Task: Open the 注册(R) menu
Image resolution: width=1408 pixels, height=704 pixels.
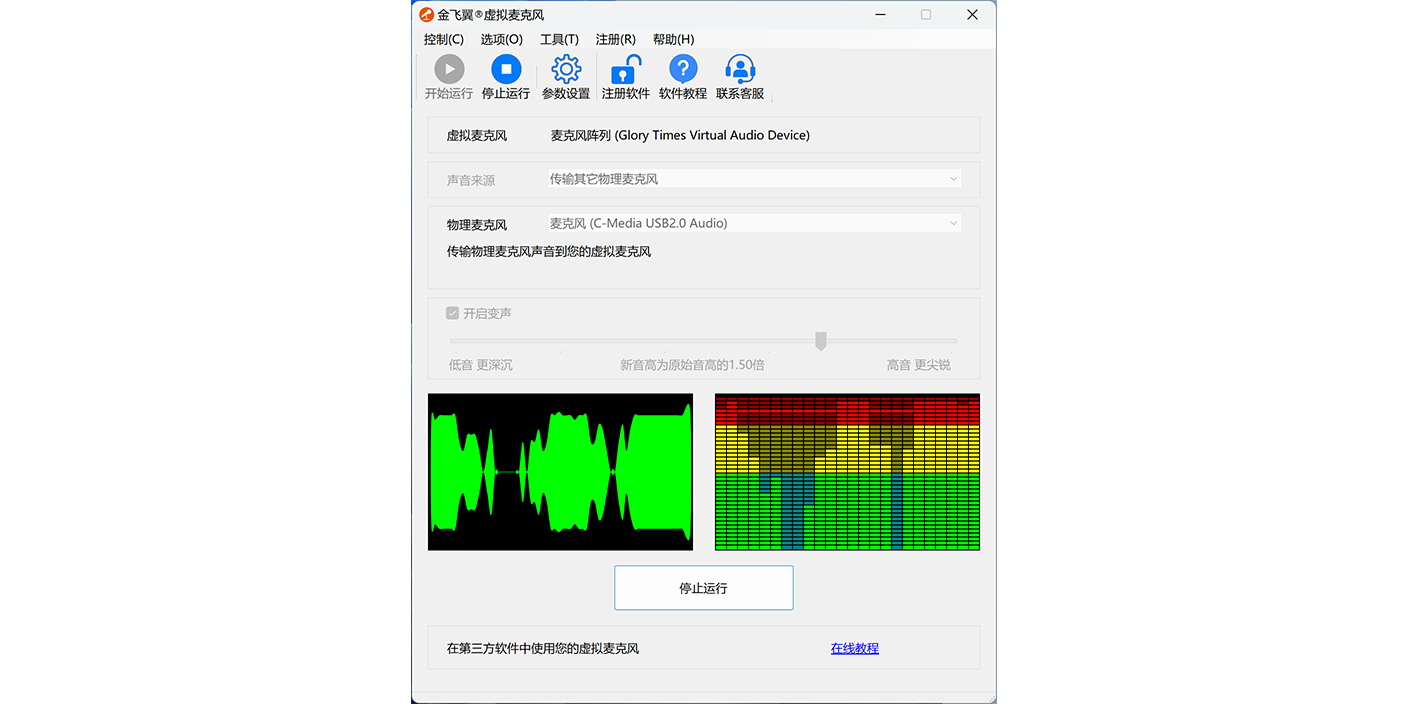Action: pyautogui.click(x=615, y=39)
